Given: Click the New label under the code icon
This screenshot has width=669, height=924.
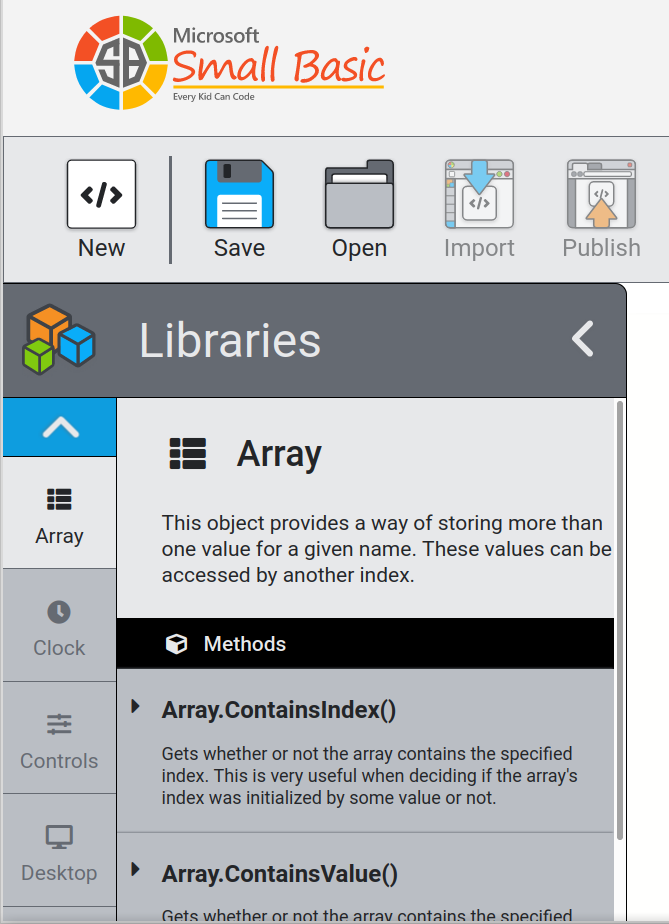Looking at the screenshot, I should click(101, 248).
